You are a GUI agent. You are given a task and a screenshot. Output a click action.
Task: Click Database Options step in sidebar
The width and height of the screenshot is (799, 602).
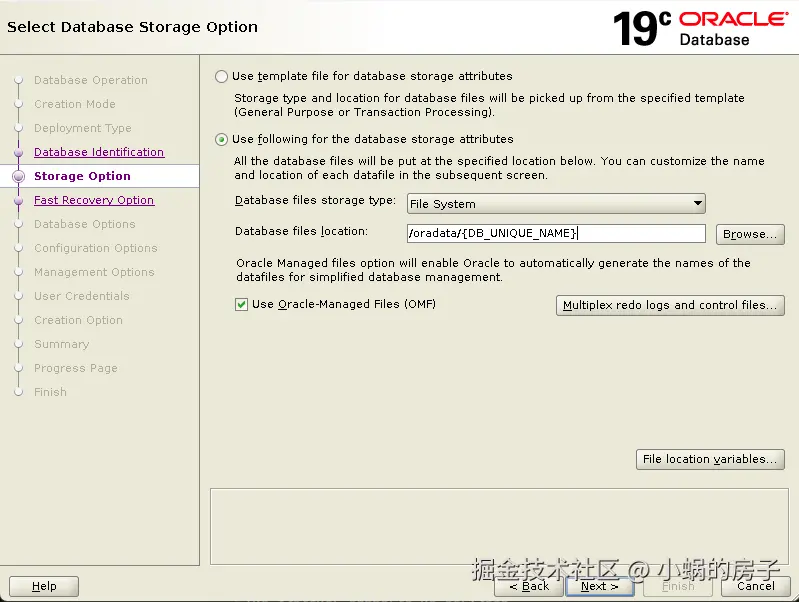tap(85, 224)
